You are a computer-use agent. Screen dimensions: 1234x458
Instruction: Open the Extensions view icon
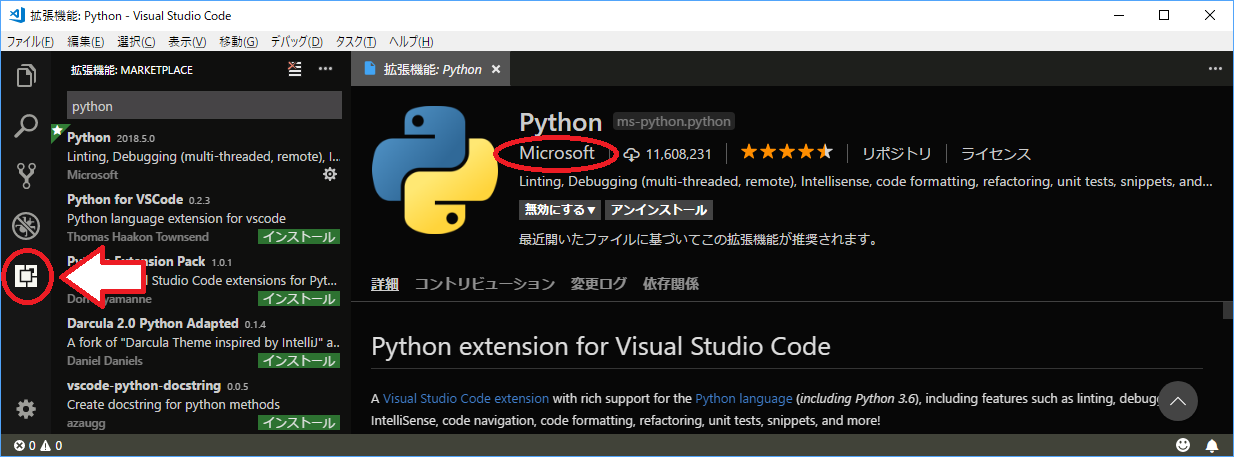[27, 278]
